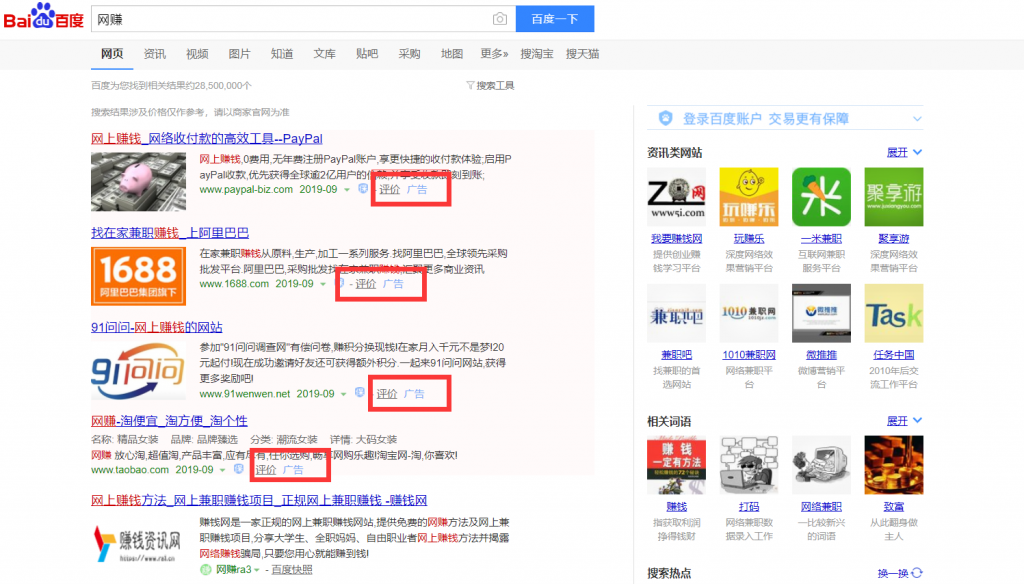Click the 微推推 site icon
This screenshot has height=584, width=1024.
click(x=822, y=313)
